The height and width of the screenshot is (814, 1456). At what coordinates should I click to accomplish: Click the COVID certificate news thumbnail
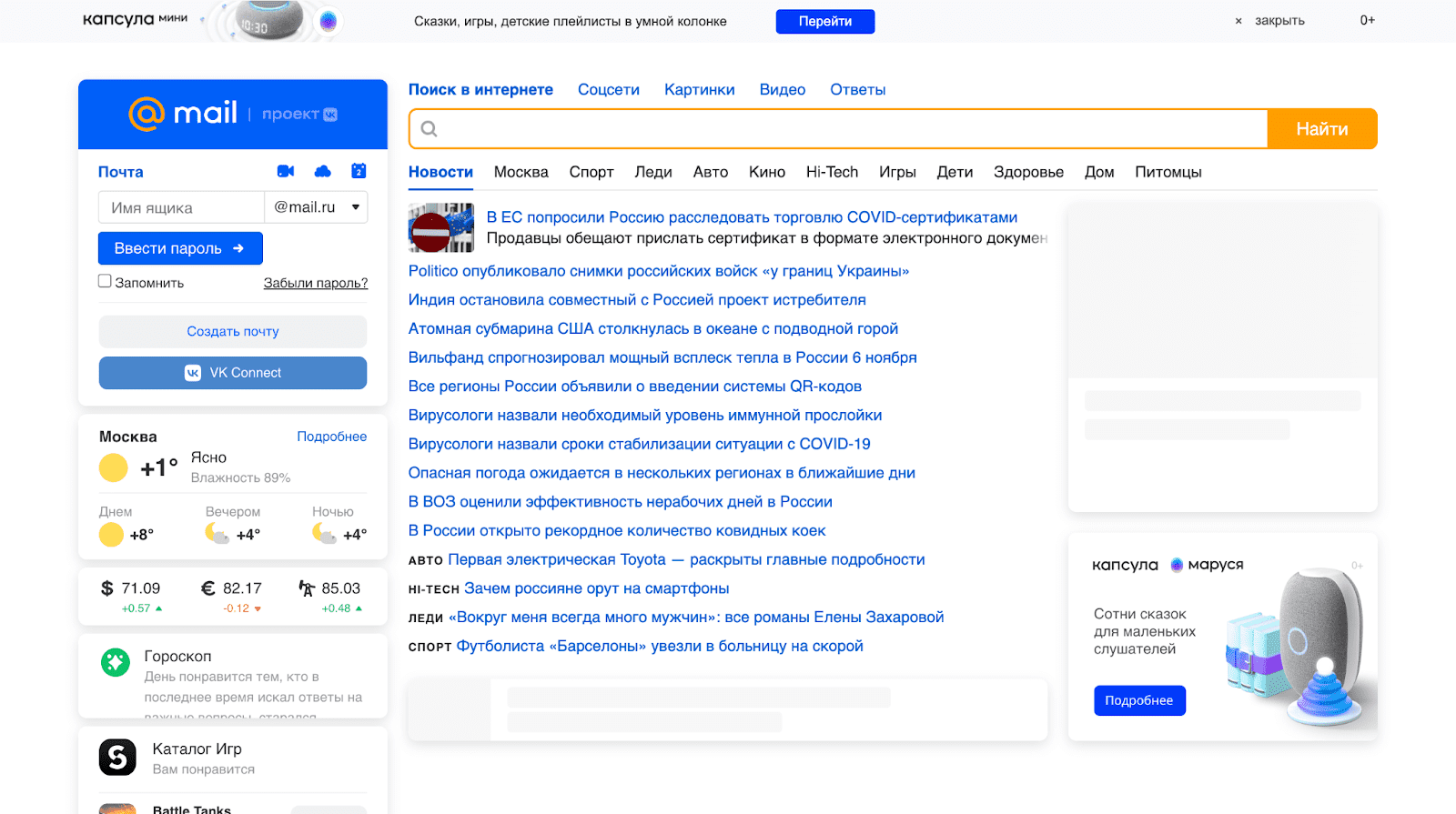441,227
